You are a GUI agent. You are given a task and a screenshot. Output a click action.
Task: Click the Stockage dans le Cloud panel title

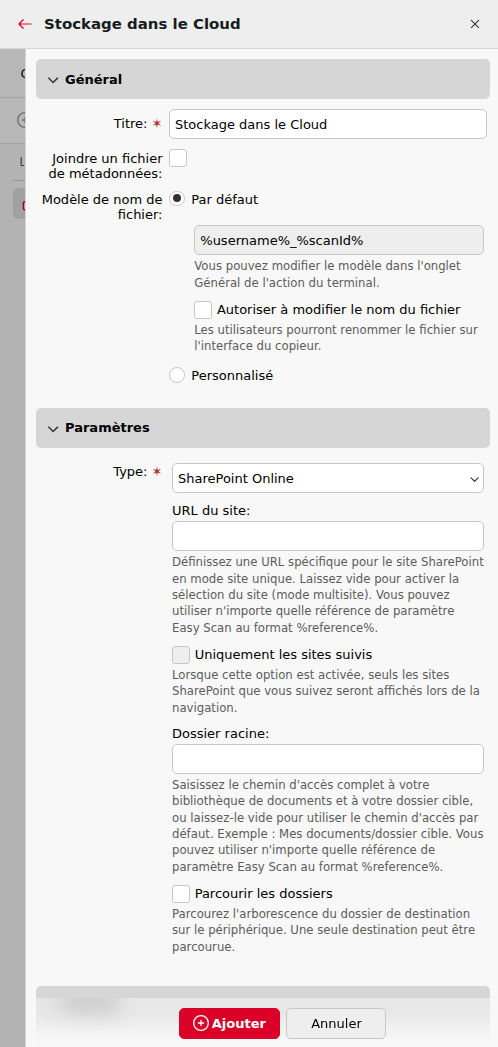click(x=142, y=24)
